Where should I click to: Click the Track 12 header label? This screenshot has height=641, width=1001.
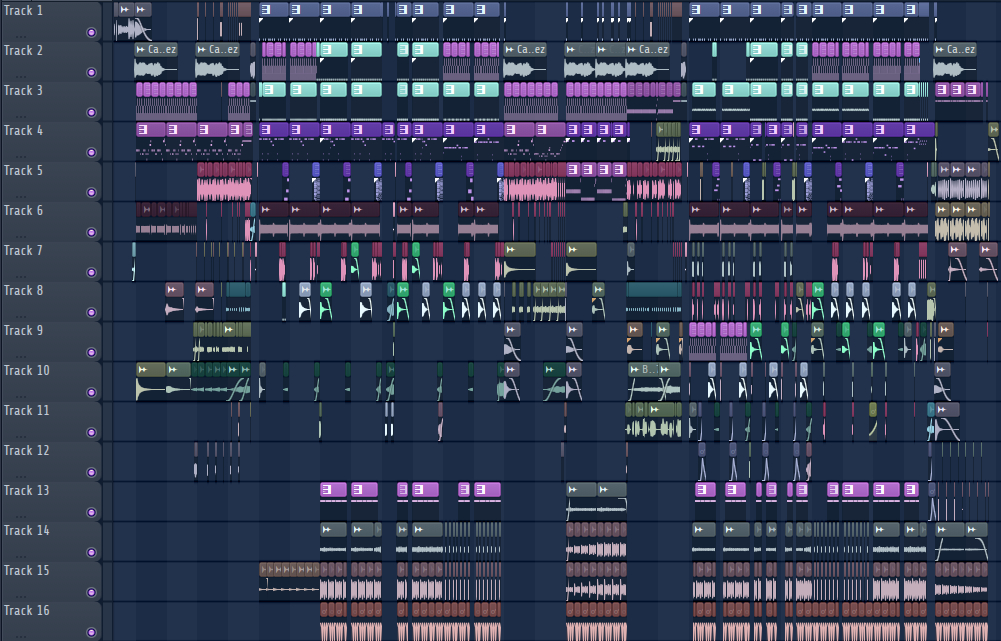[26, 450]
